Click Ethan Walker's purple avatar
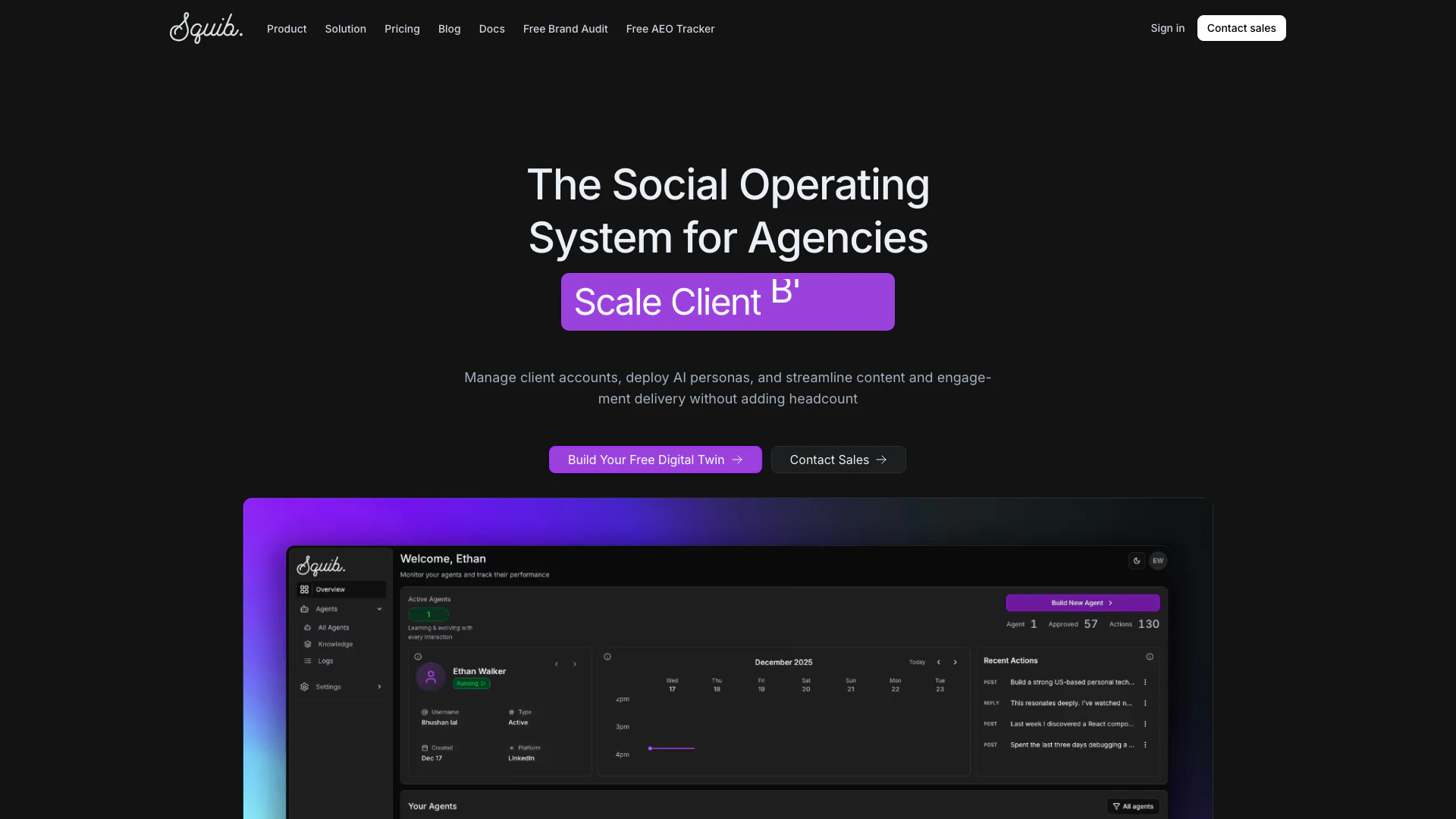The width and height of the screenshot is (1456, 819). click(431, 676)
